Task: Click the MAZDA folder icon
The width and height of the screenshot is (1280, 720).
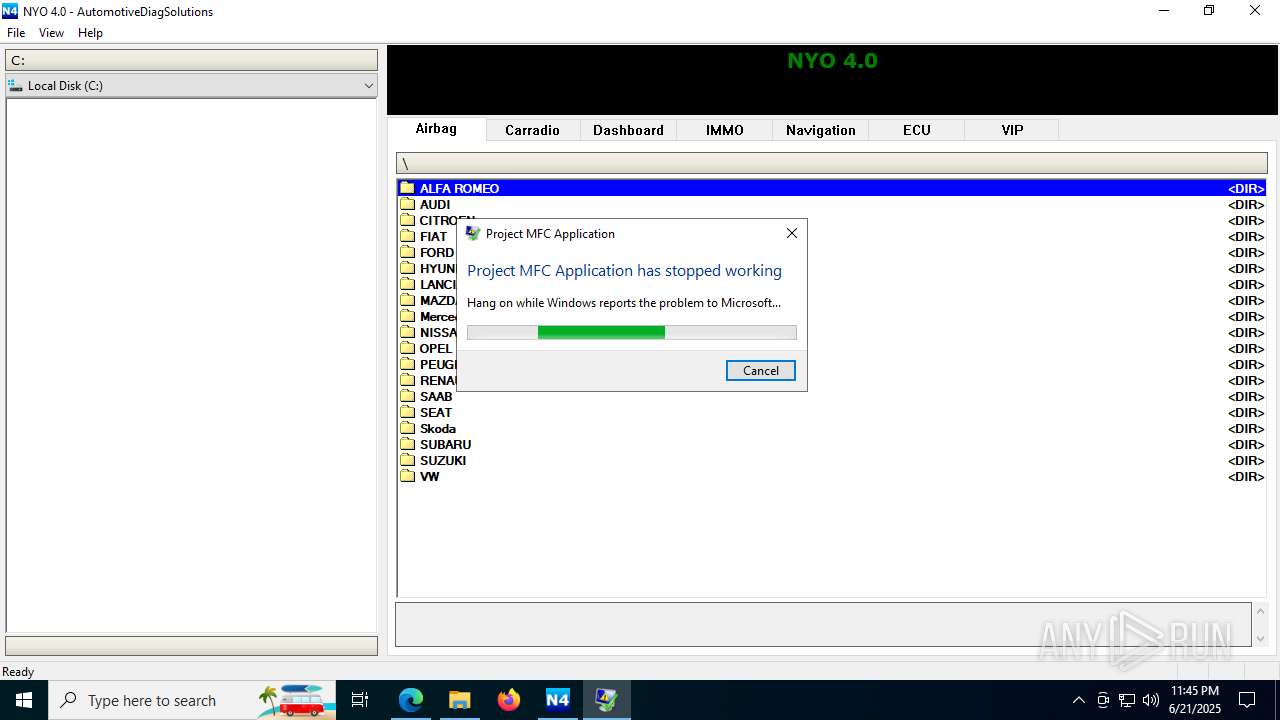Action: pos(407,300)
